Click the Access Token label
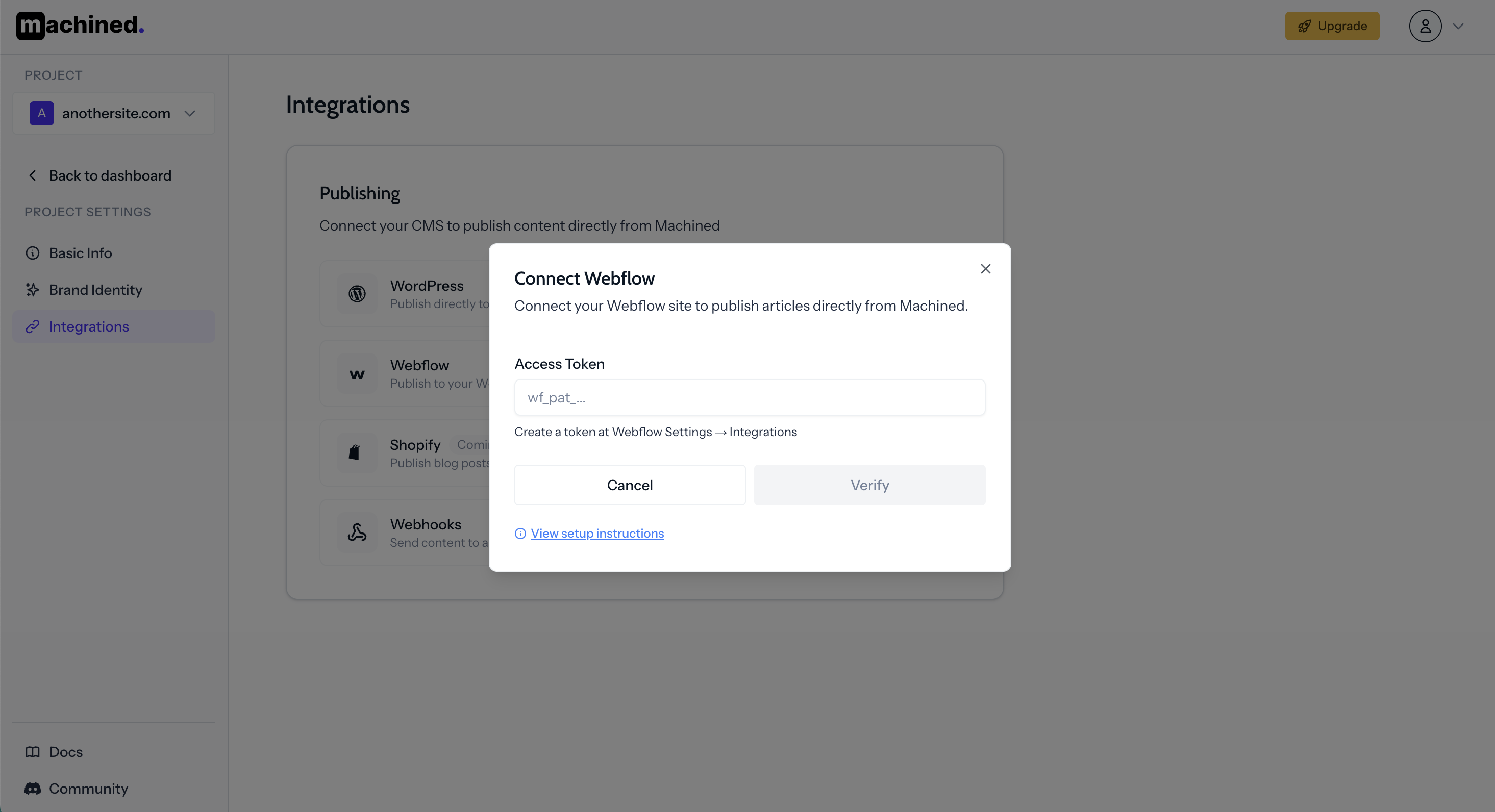This screenshot has width=1495, height=812. pos(559,364)
